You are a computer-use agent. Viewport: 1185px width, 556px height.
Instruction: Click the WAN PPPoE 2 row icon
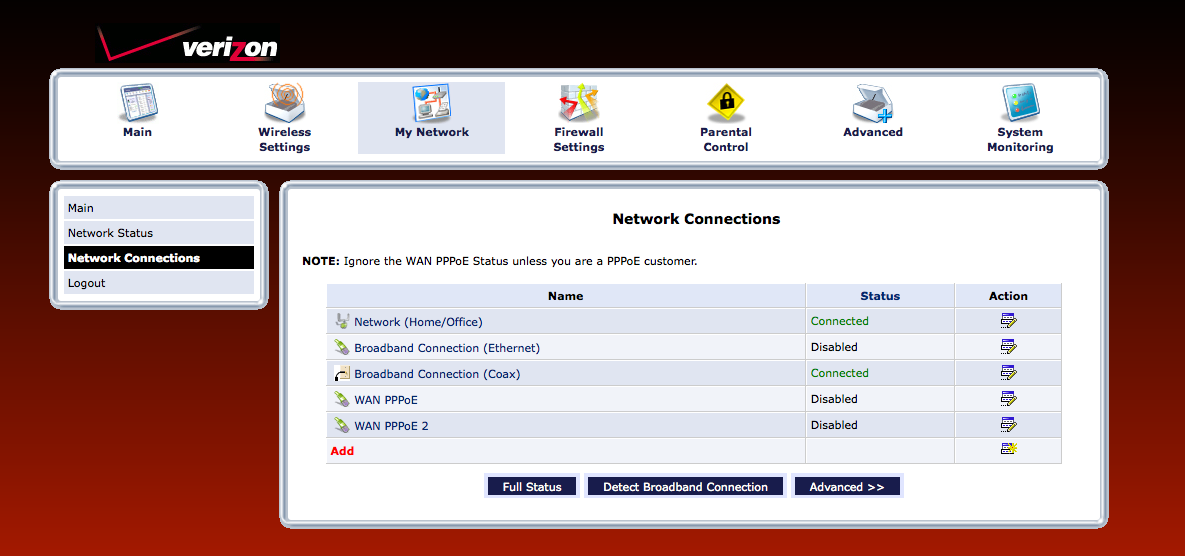pos(342,425)
